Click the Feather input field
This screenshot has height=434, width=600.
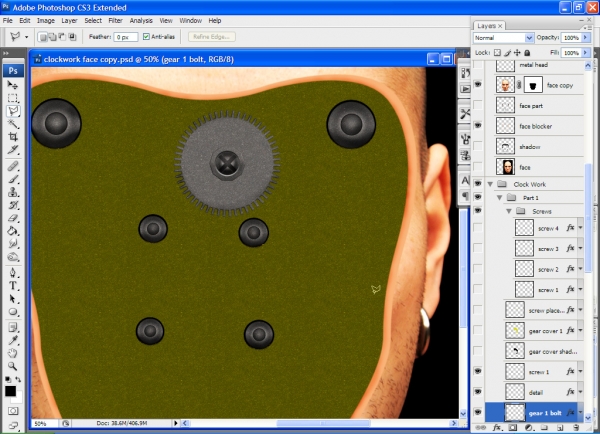[x=126, y=37]
